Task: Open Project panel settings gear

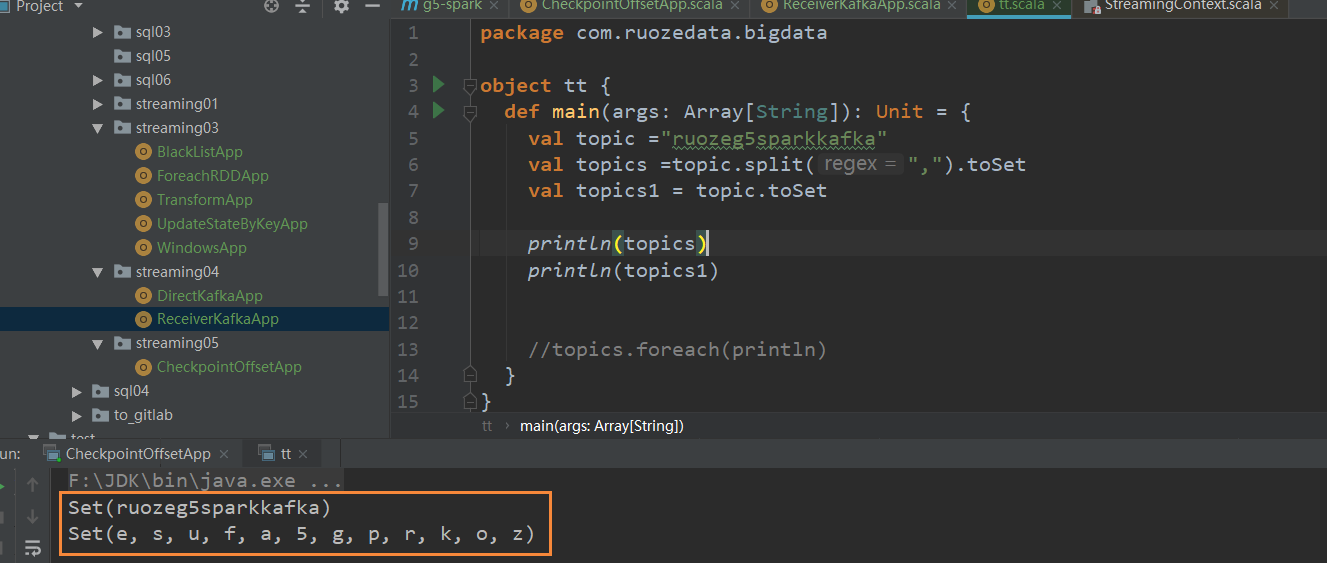Action: click(x=341, y=6)
